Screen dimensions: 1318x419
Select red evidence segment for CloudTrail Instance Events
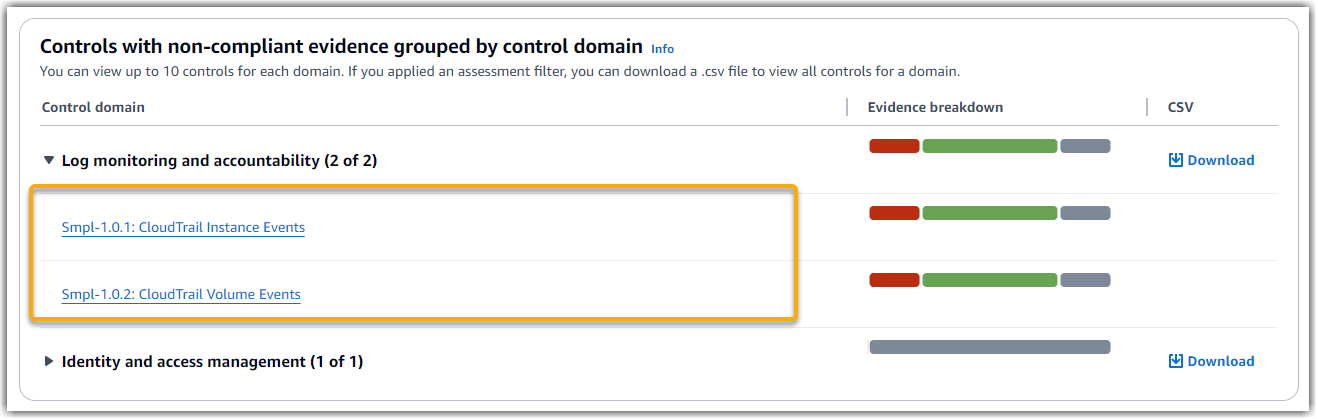pyautogui.click(x=894, y=213)
